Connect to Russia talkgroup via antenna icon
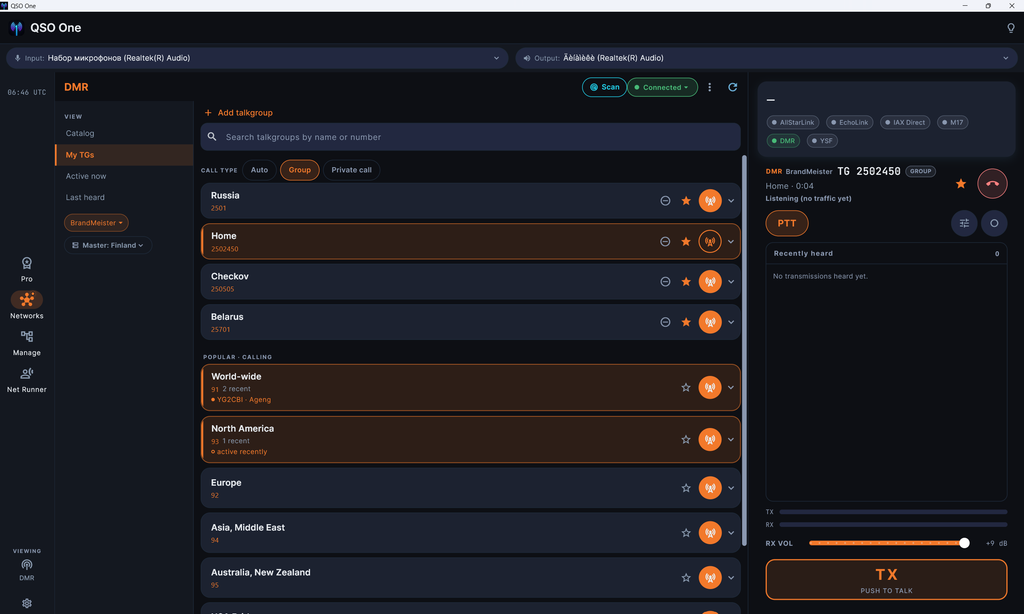Image resolution: width=1024 pixels, height=614 pixels. 710,201
